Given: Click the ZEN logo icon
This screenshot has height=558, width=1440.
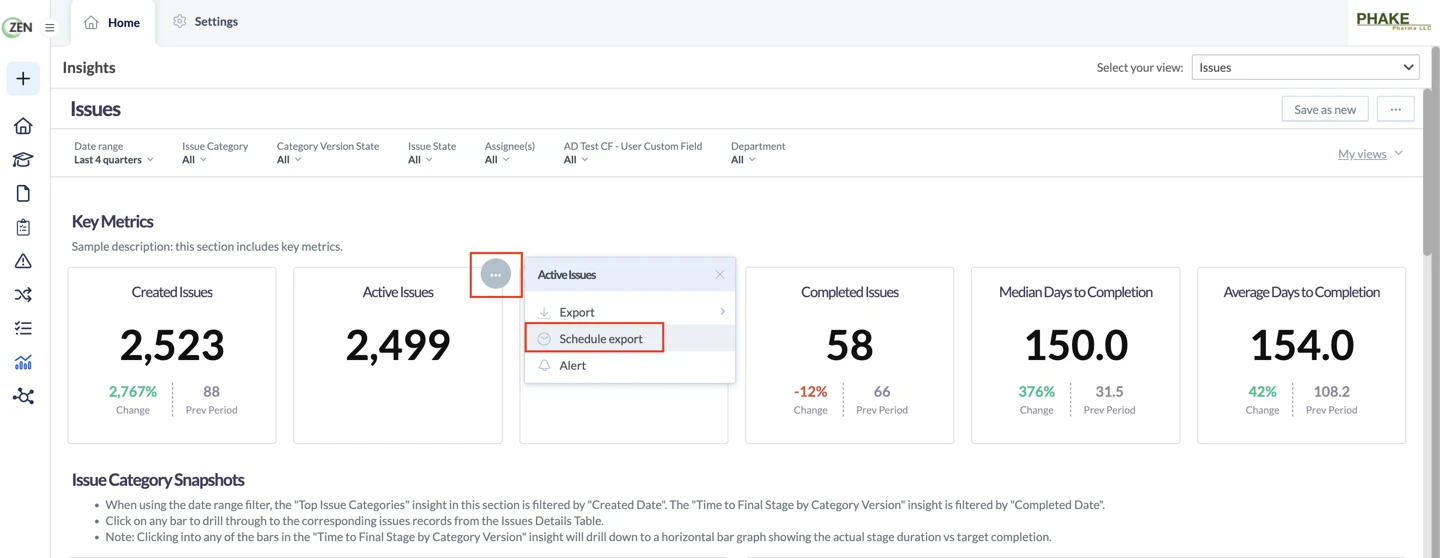Looking at the screenshot, I should (x=17, y=27).
